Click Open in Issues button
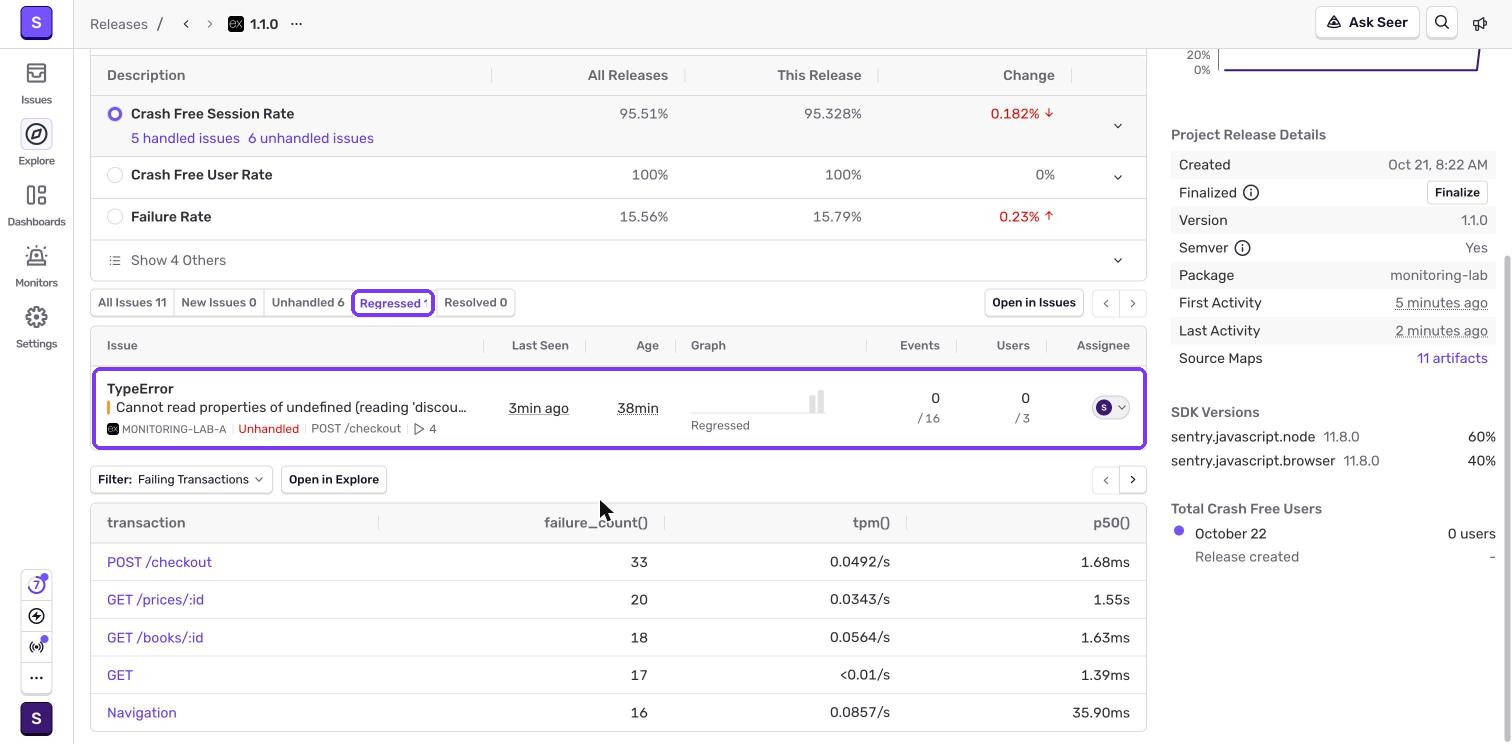Viewport: 1512px width, 744px height. tap(1034, 303)
